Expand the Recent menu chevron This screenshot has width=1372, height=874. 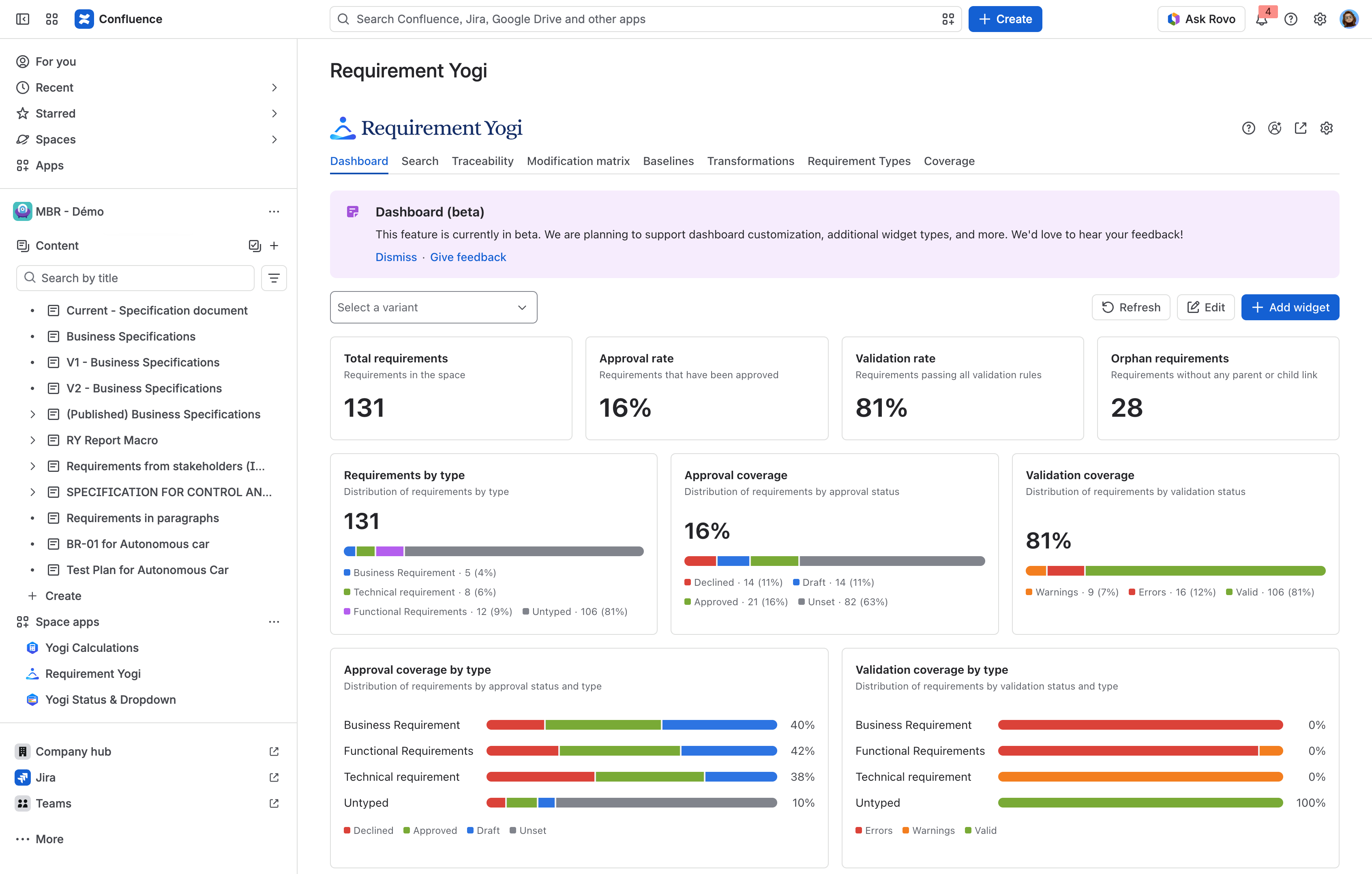pyautogui.click(x=274, y=88)
